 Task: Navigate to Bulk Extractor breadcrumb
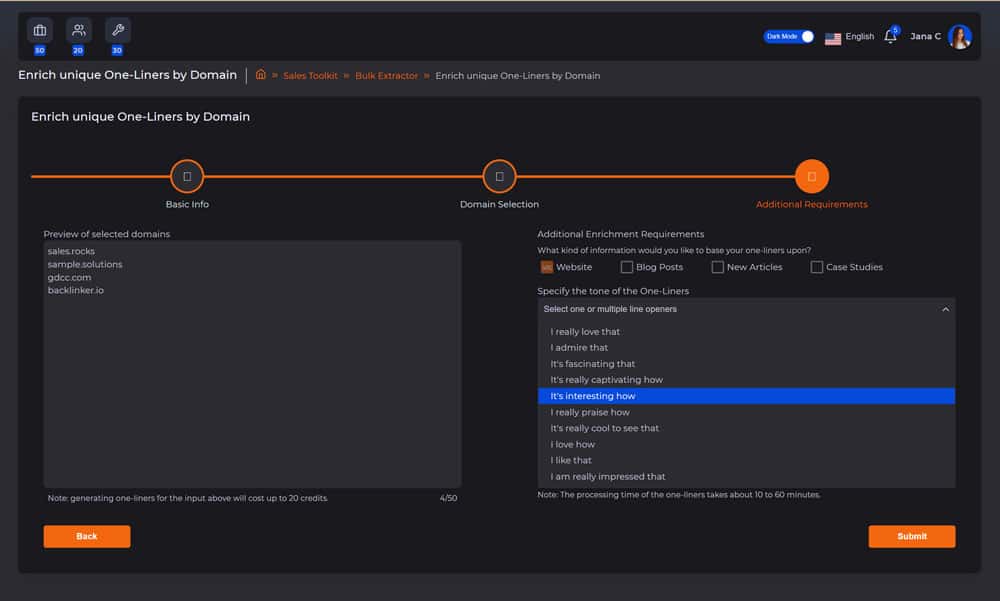[x=386, y=76]
